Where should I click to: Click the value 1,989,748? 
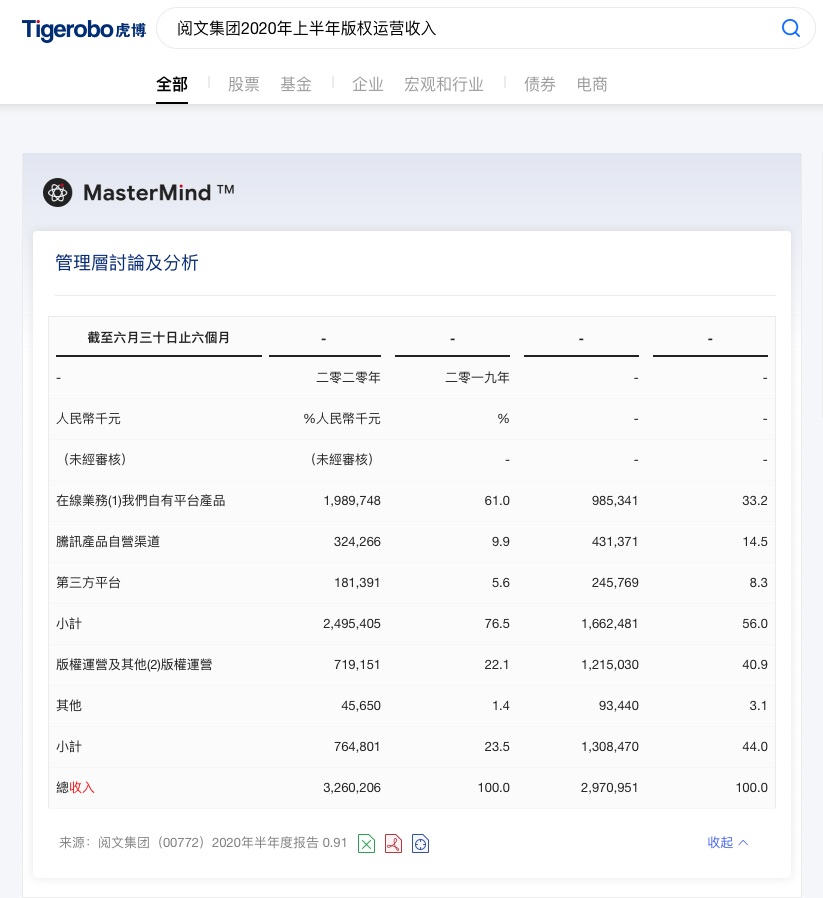tap(352, 501)
